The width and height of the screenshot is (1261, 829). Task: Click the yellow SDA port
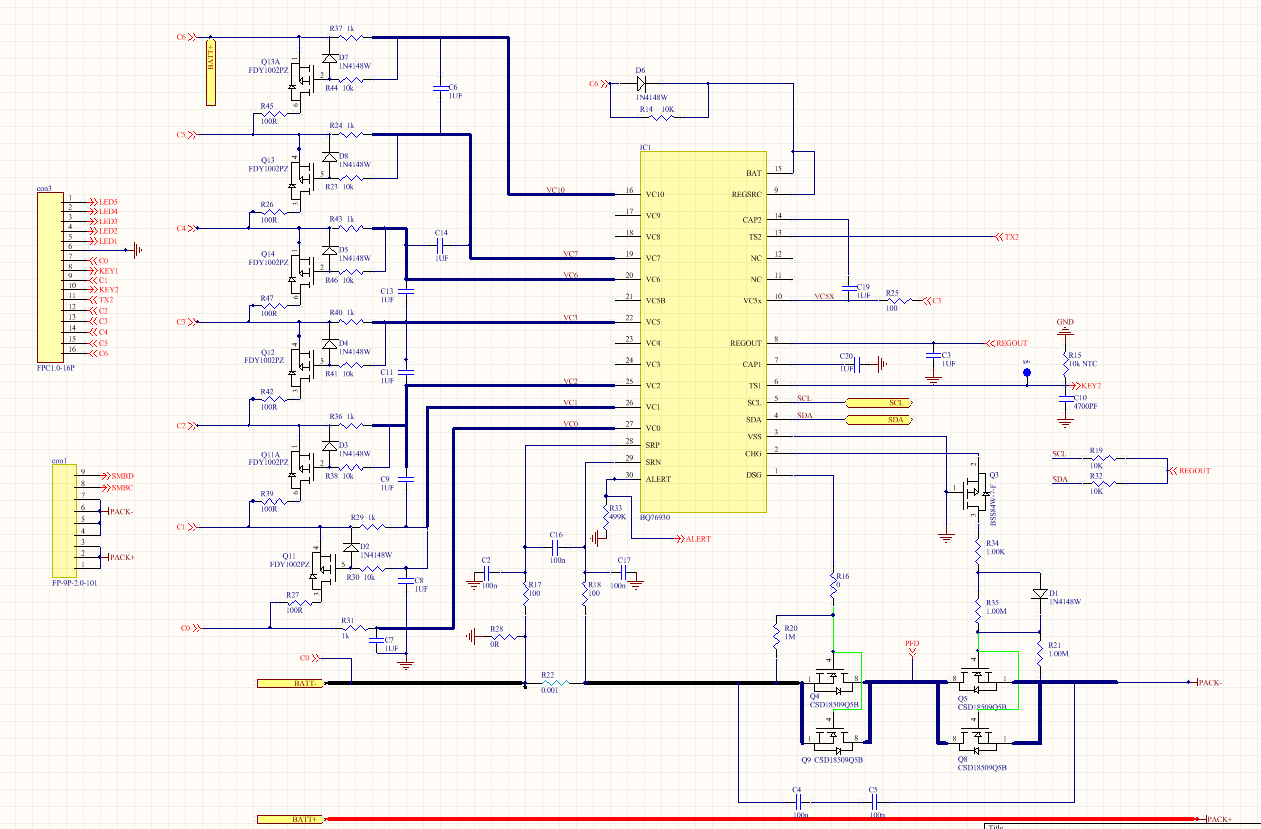pyautogui.click(x=880, y=420)
